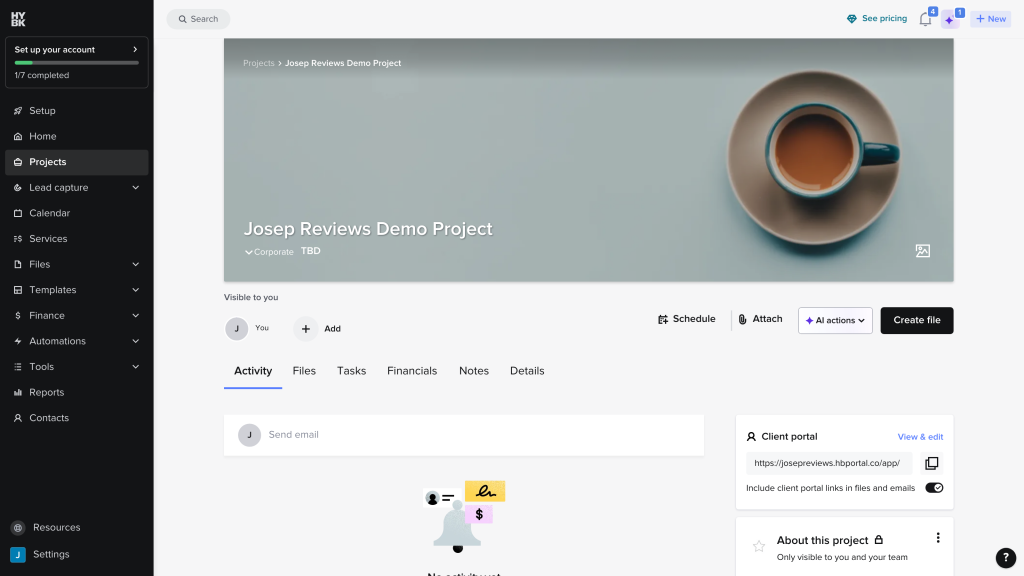Screen dimensions: 1024x576
Task: Click the Add participant plus icon
Action: point(305,328)
